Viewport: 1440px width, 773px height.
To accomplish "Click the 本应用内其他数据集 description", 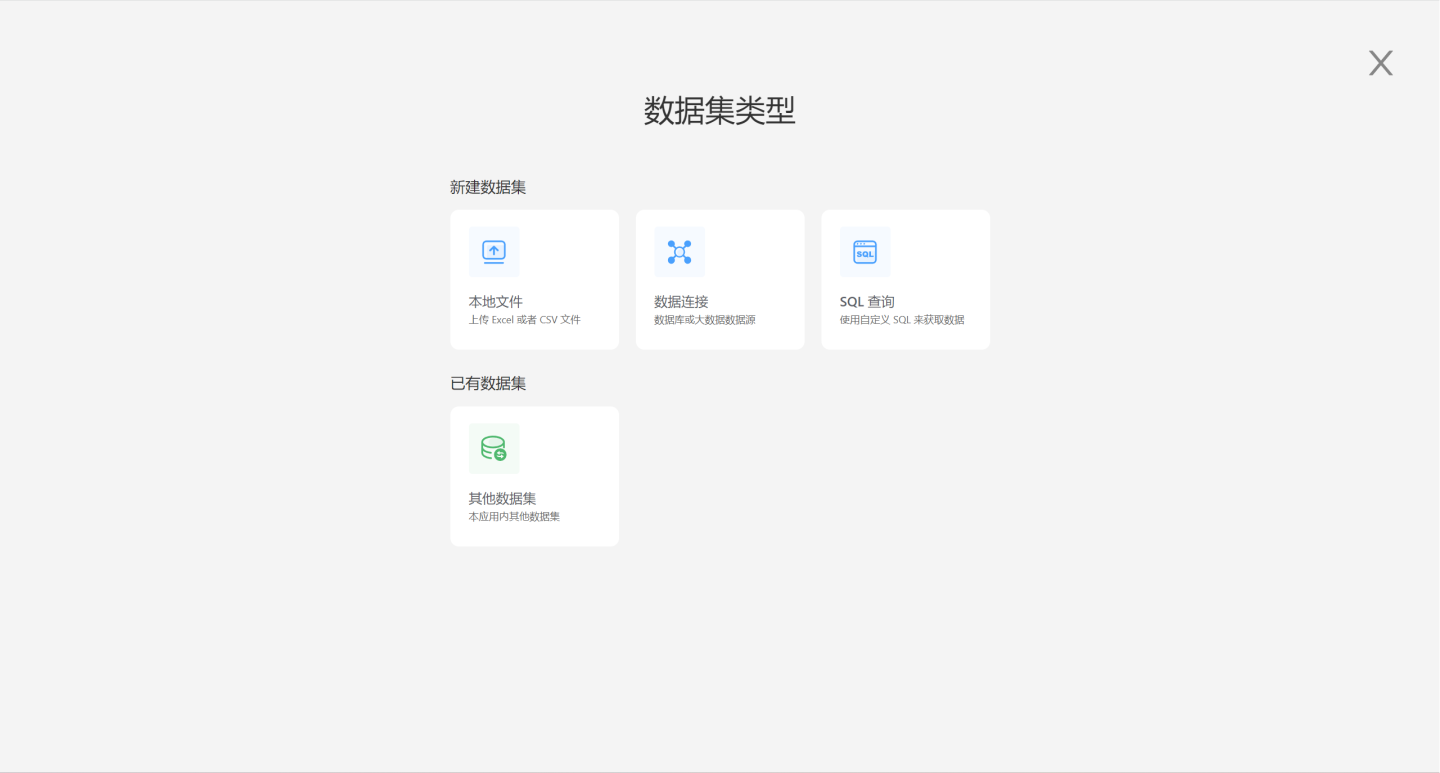I will coord(514,517).
